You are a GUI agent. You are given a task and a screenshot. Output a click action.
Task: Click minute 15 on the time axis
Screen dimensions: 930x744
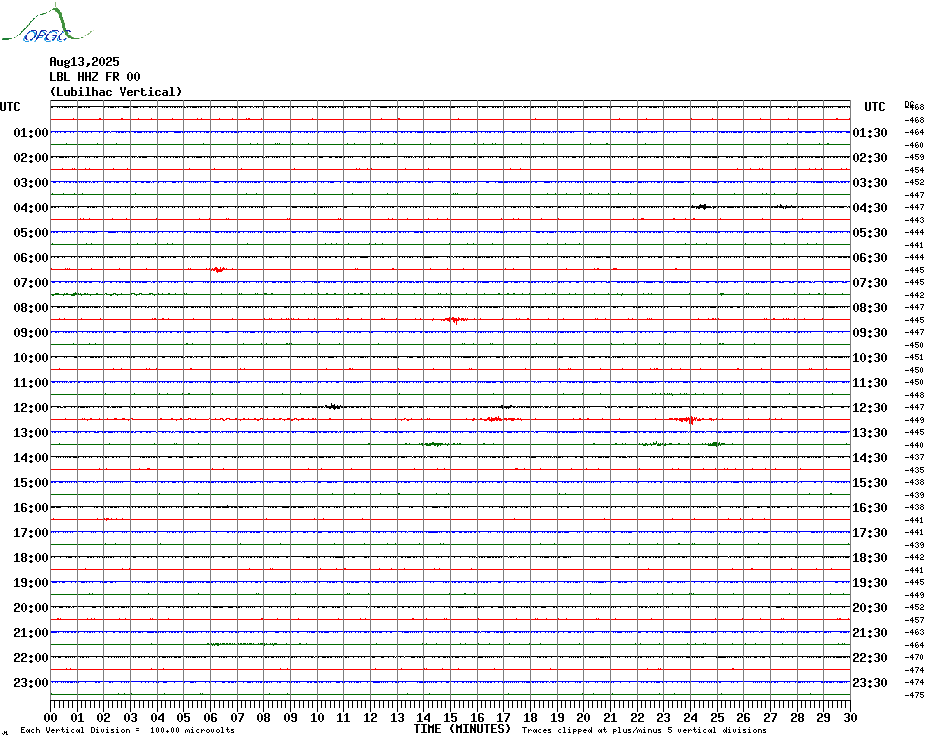[x=450, y=717]
